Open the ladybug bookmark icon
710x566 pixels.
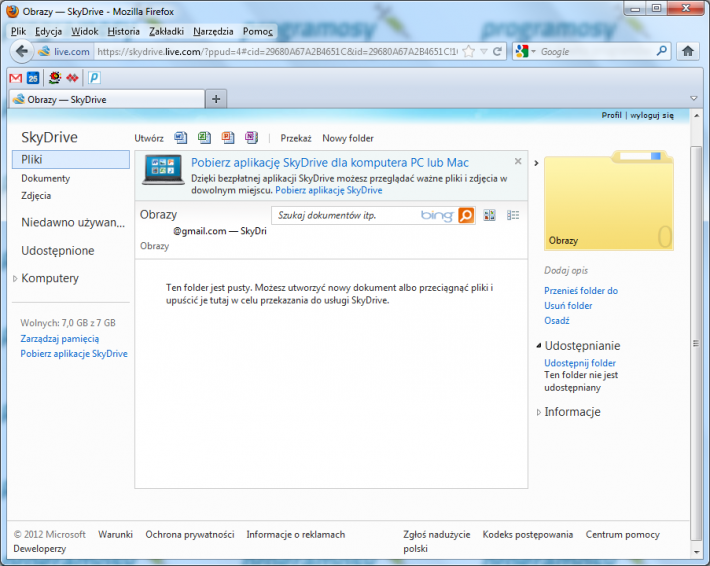point(55,78)
